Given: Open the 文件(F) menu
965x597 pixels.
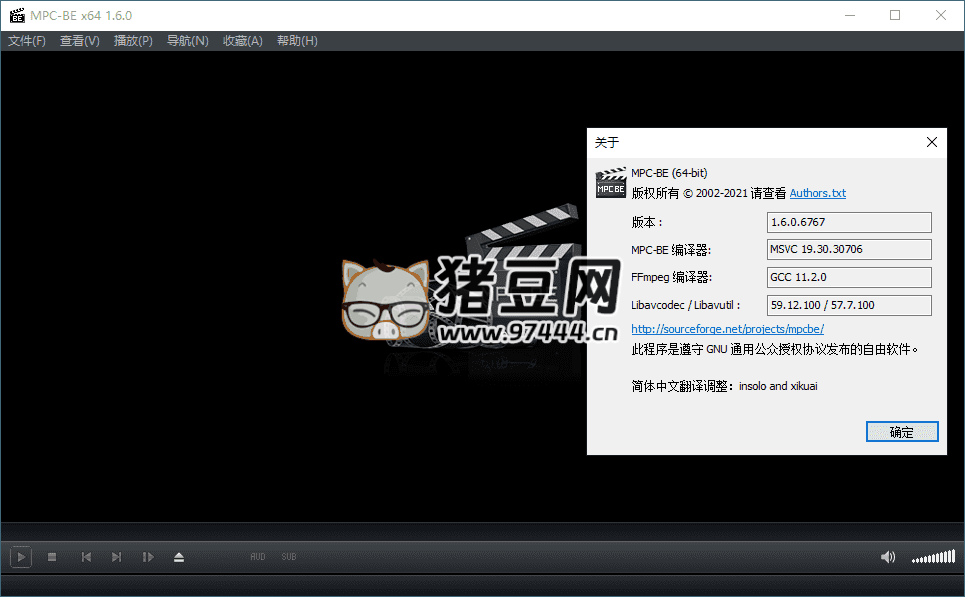Looking at the screenshot, I should click(x=27, y=41).
